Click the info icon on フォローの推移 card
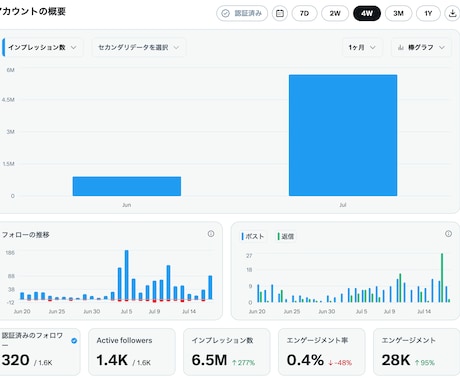This screenshot has width=460, height=380. coord(211,234)
